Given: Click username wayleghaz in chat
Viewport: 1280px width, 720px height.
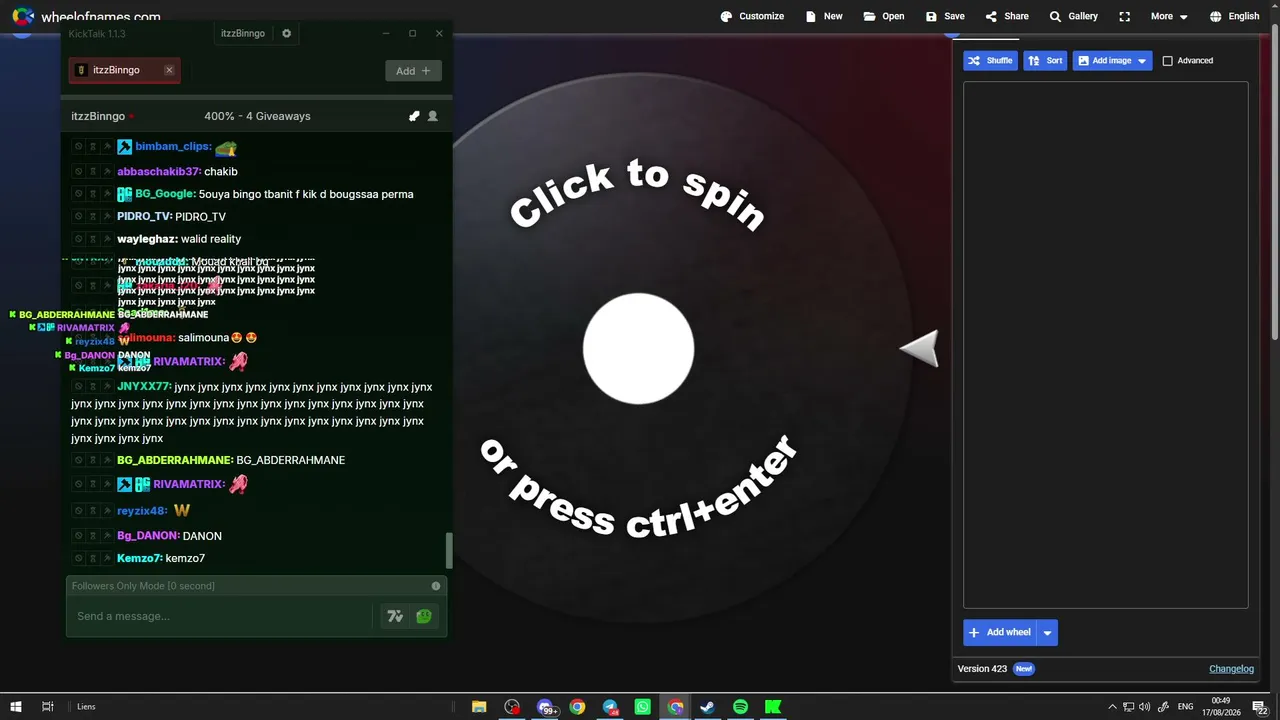Looking at the screenshot, I should coord(147,239).
